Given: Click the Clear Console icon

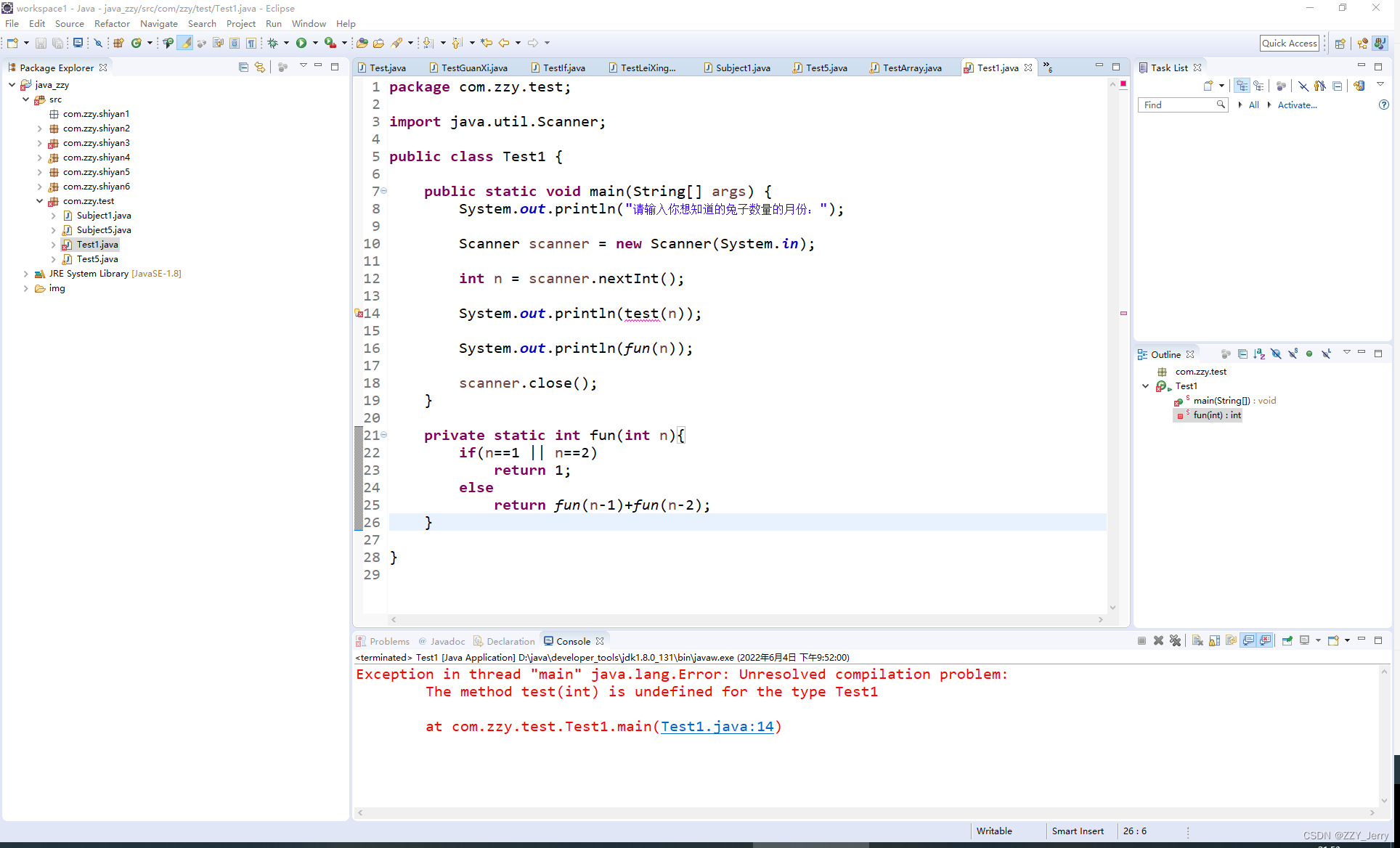Looking at the screenshot, I should click(1197, 640).
